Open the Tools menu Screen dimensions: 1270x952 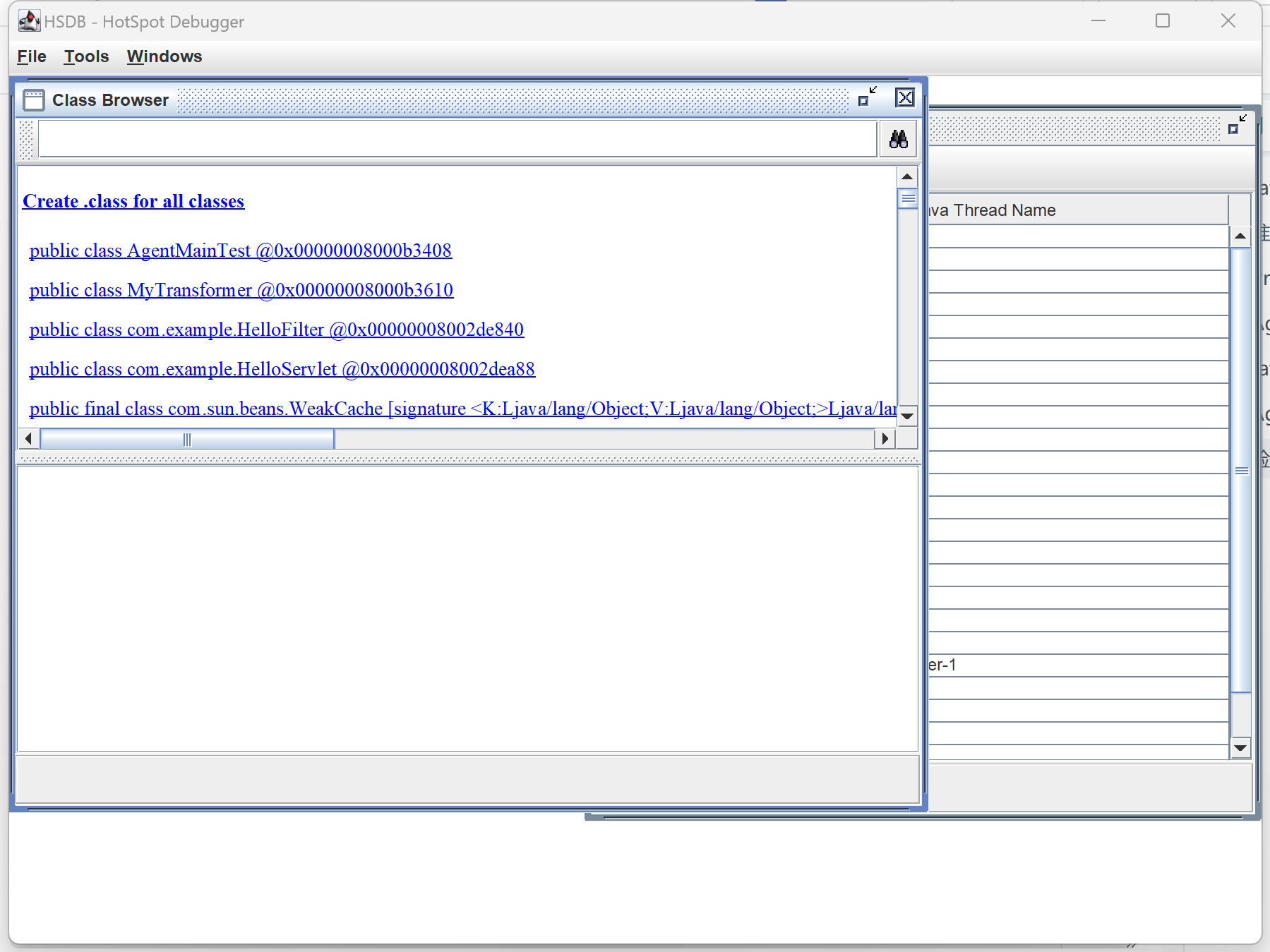86,56
